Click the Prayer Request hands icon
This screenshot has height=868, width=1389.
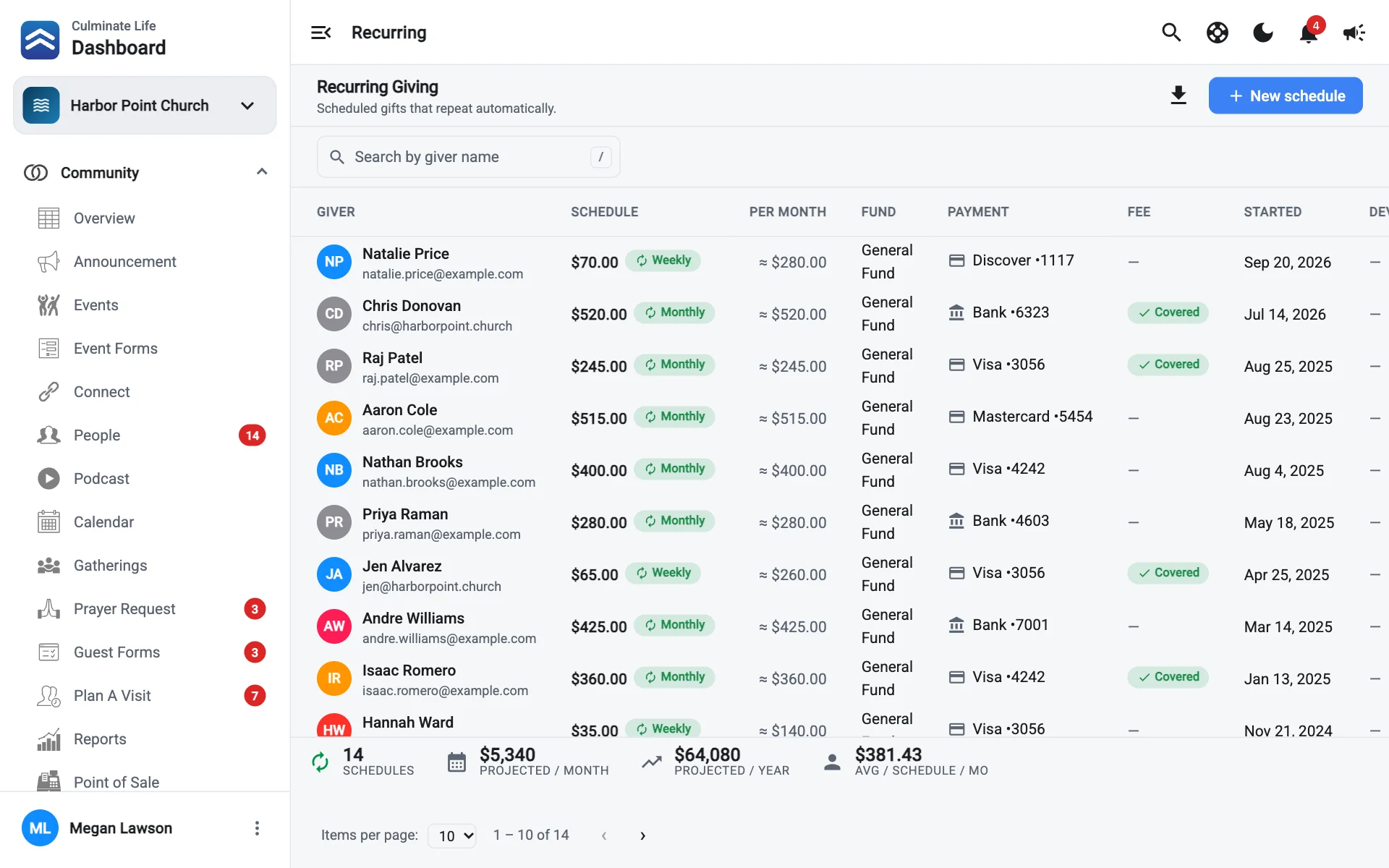[x=48, y=609]
